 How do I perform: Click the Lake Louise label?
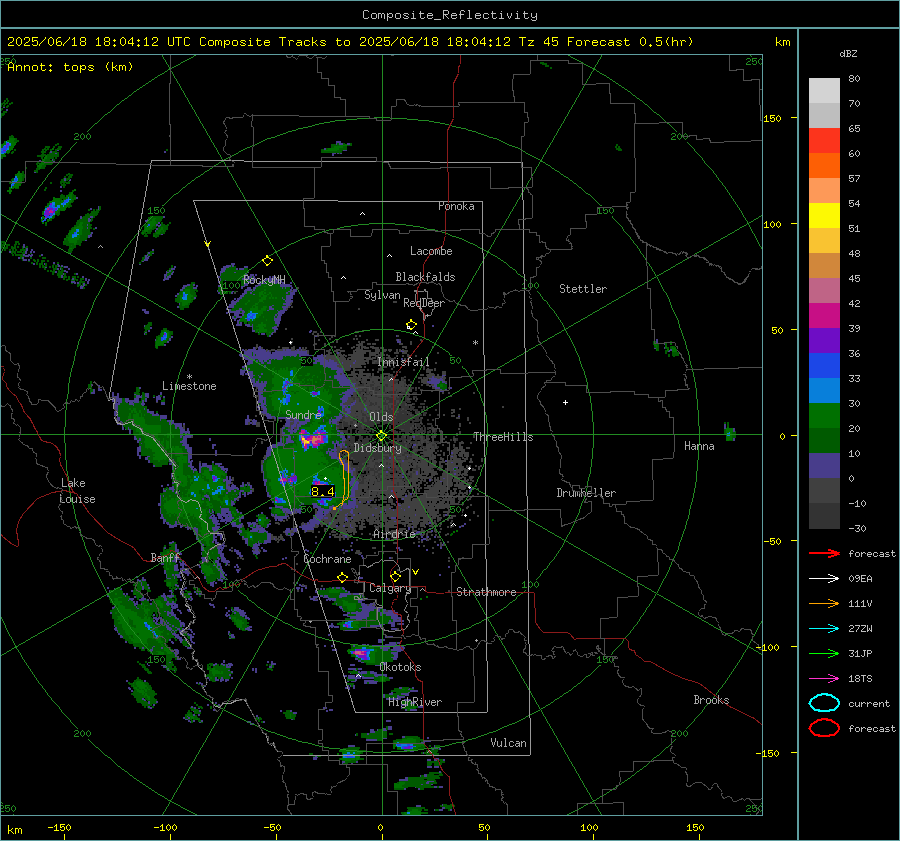(78, 491)
